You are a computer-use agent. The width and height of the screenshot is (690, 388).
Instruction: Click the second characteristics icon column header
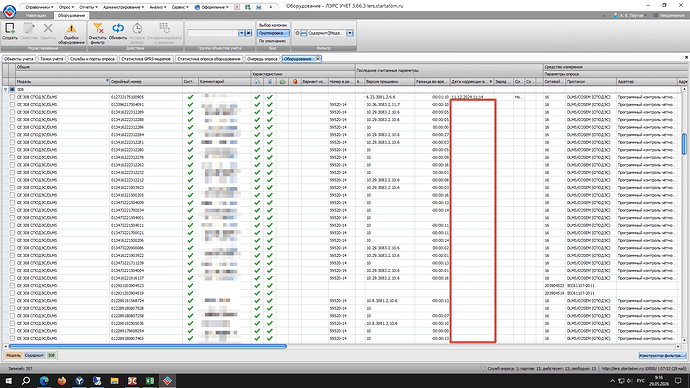coord(270,81)
